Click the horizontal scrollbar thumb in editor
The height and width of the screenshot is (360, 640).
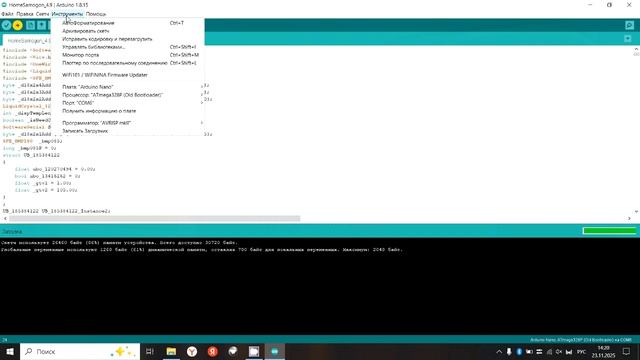click(155, 219)
